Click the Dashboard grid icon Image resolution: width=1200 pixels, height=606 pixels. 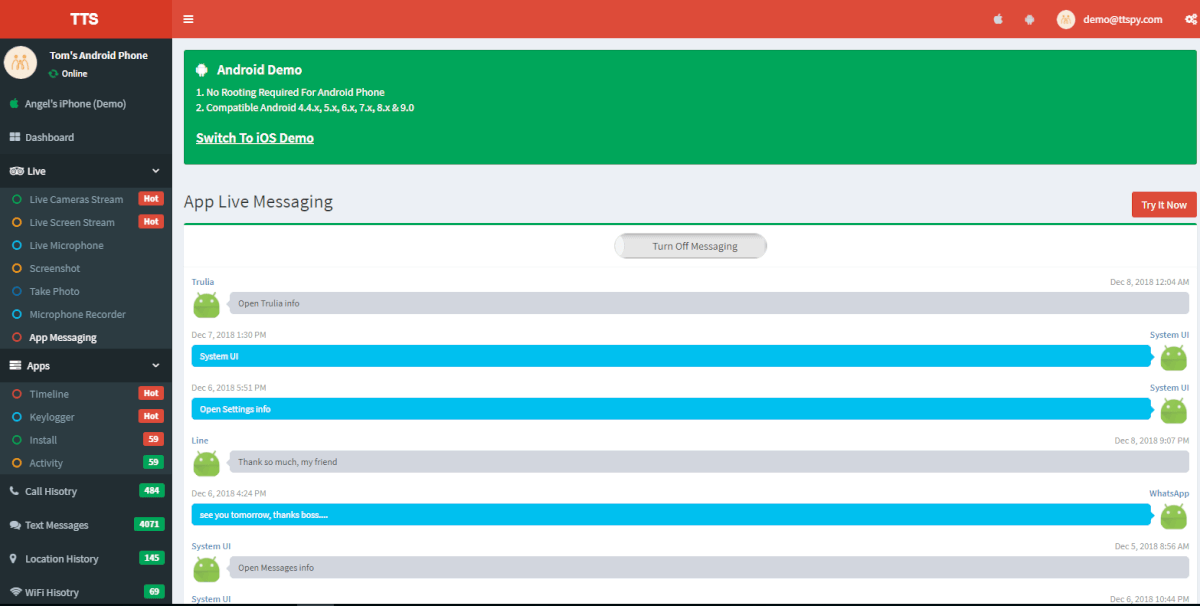(15, 137)
